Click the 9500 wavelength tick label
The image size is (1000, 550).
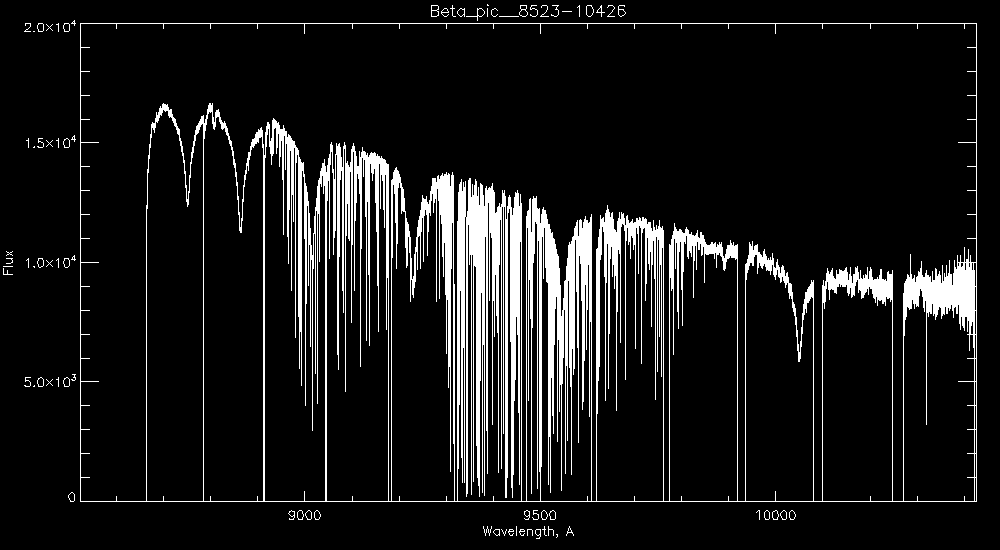coord(540,516)
